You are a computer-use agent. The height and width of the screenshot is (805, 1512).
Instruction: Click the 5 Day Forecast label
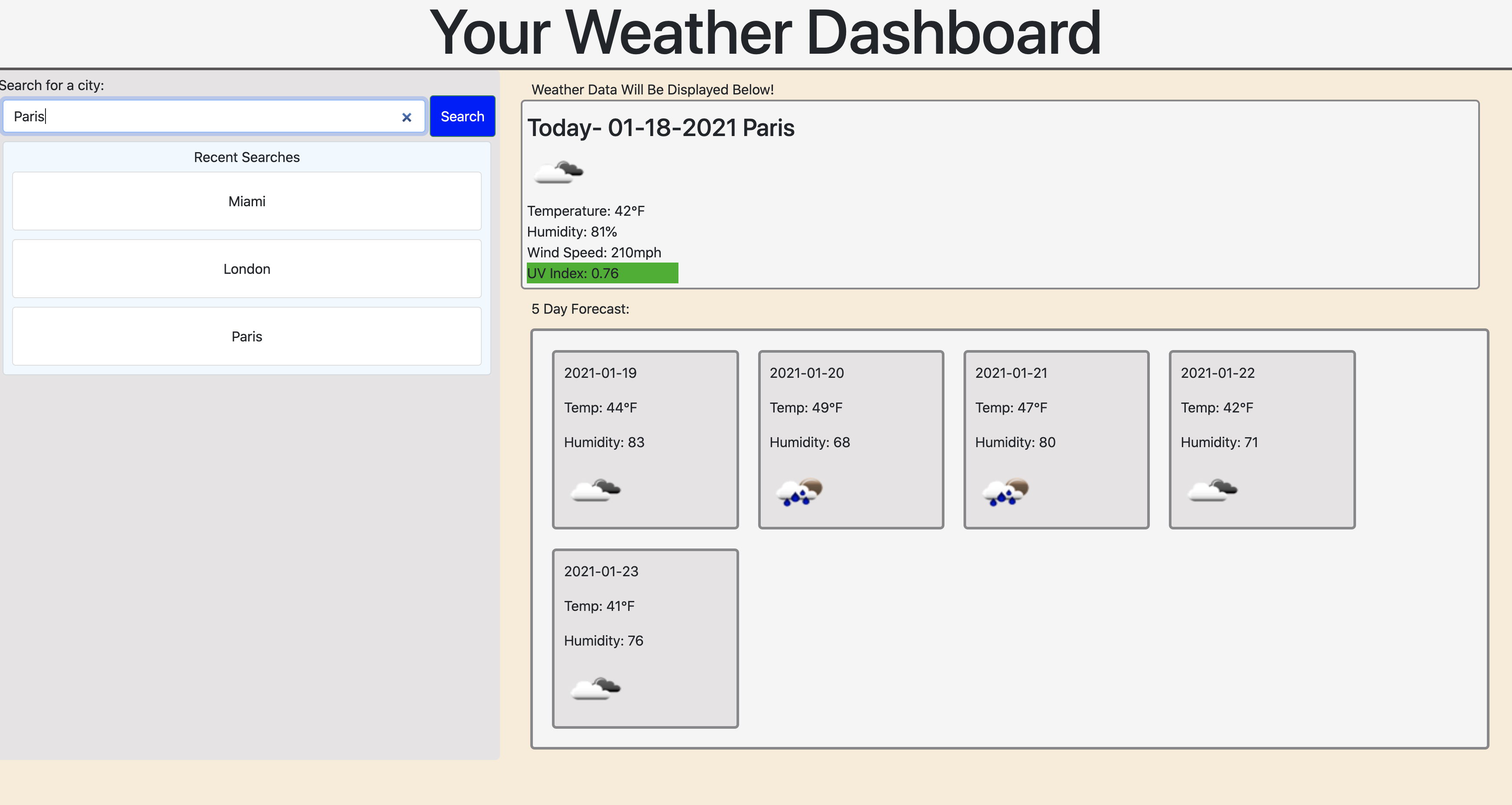[580, 309]
